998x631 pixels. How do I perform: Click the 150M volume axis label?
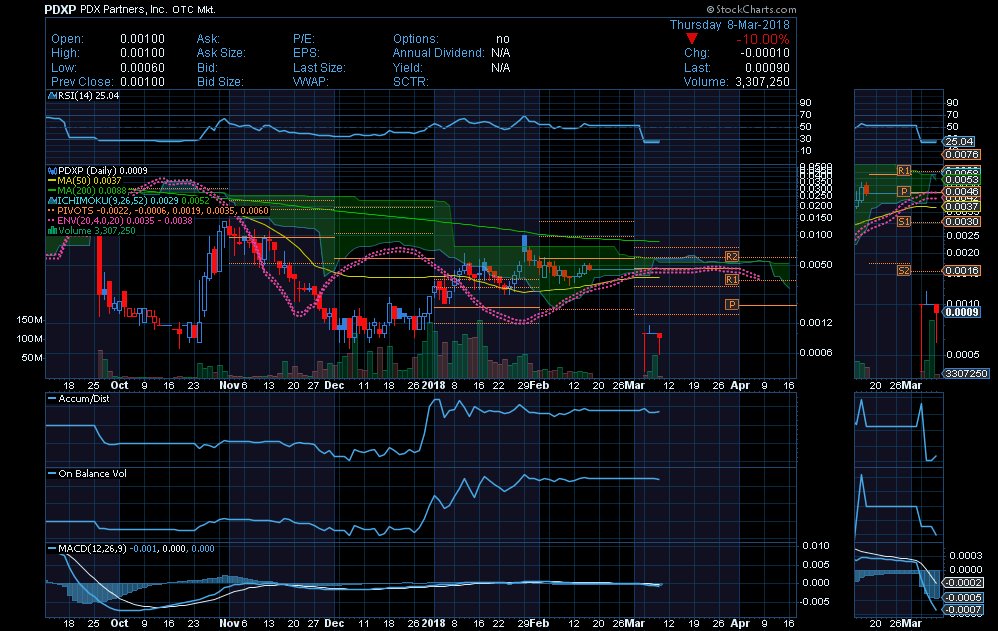pyautogui.click(x=29, y=320)
